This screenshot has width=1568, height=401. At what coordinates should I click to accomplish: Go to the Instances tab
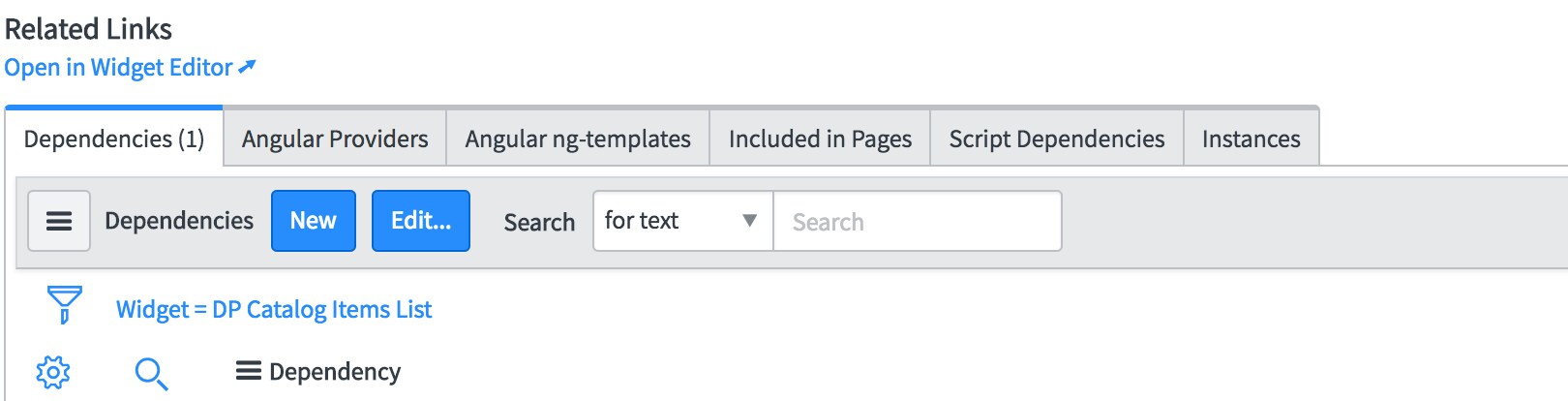pos(1251,139)
